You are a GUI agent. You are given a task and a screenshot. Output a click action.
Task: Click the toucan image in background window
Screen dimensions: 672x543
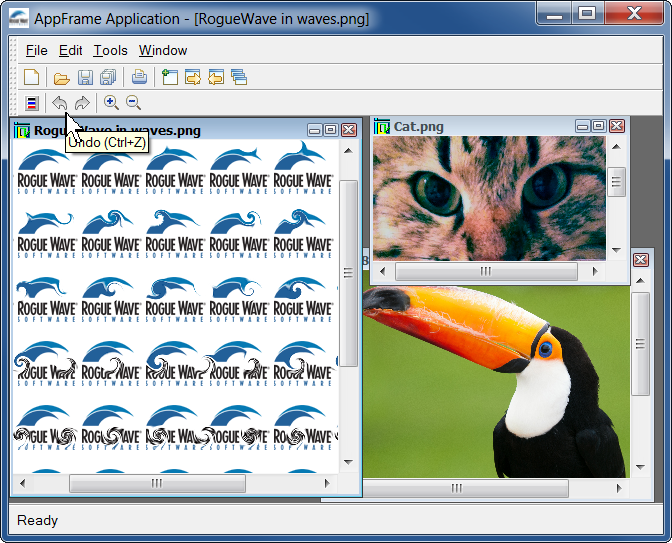(496, 381)
